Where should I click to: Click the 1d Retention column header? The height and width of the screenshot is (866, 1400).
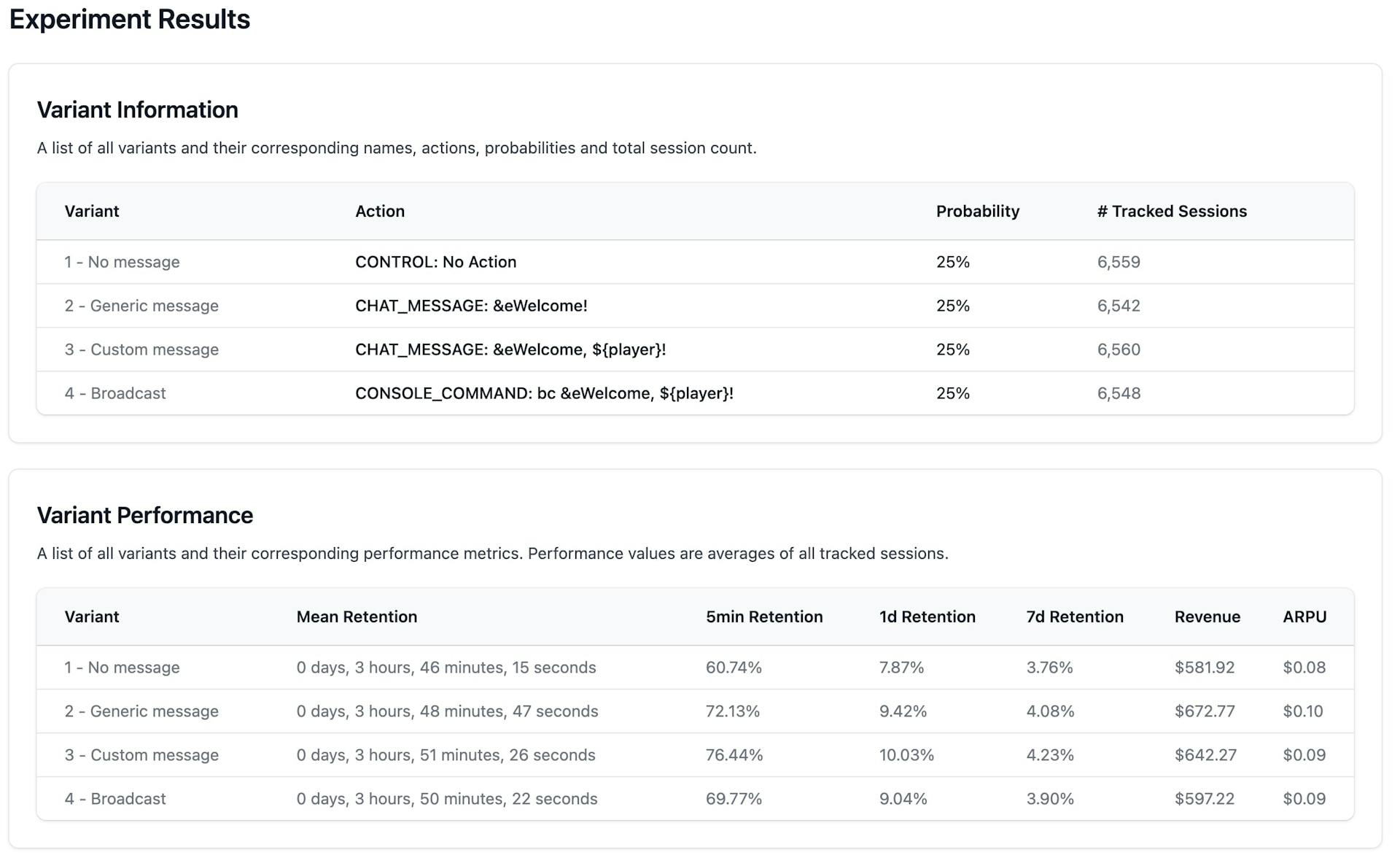[x=927, y=617]
